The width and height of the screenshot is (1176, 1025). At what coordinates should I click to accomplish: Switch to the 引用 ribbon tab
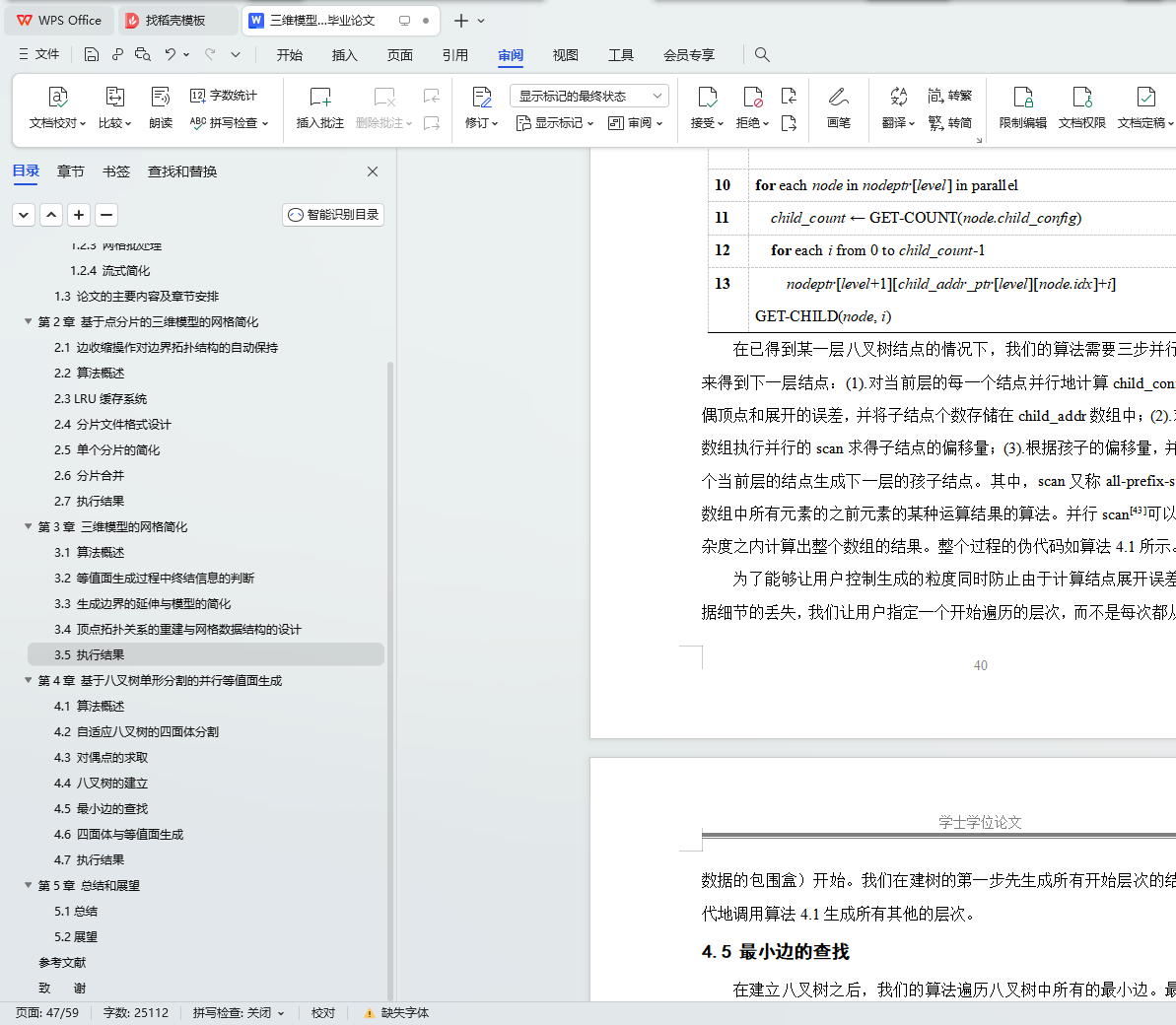454,55
